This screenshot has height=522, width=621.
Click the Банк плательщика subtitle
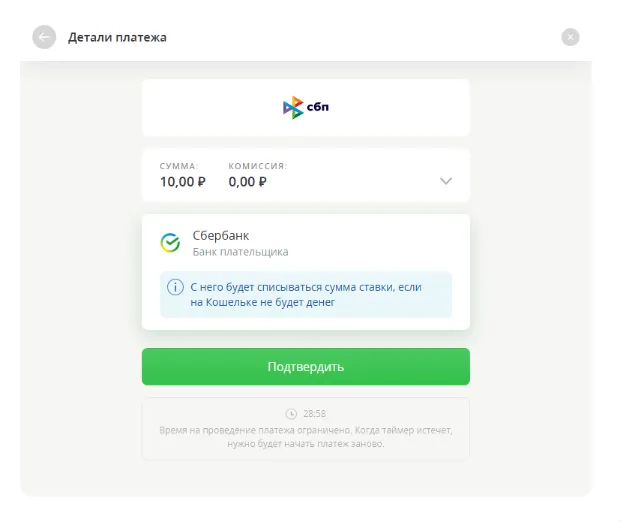pos(240,252)
